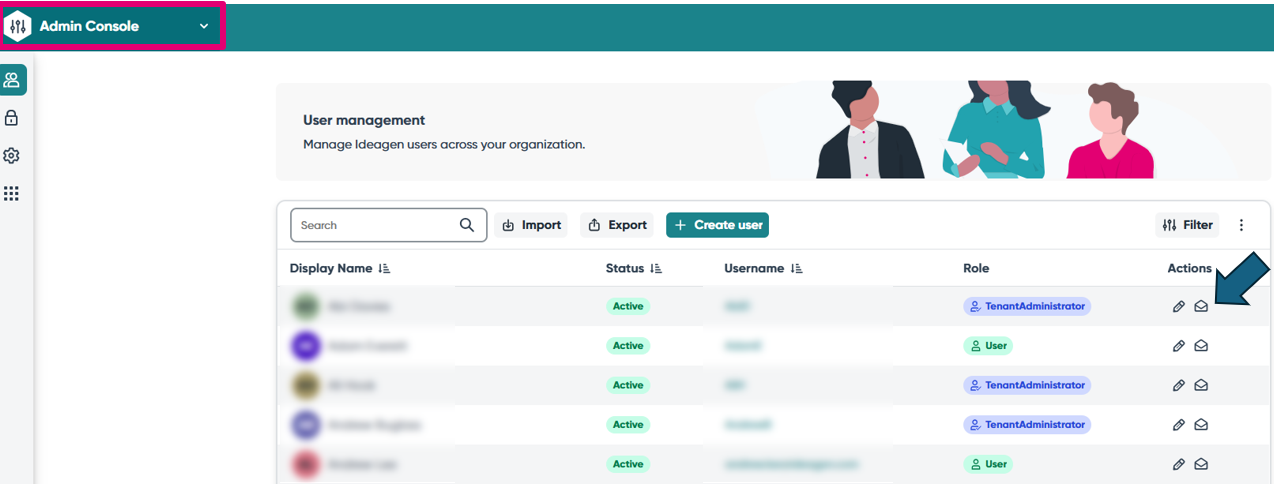
Task: Click the TenantAdministrator role badge in first row
Action: [x=1026, y=306]
